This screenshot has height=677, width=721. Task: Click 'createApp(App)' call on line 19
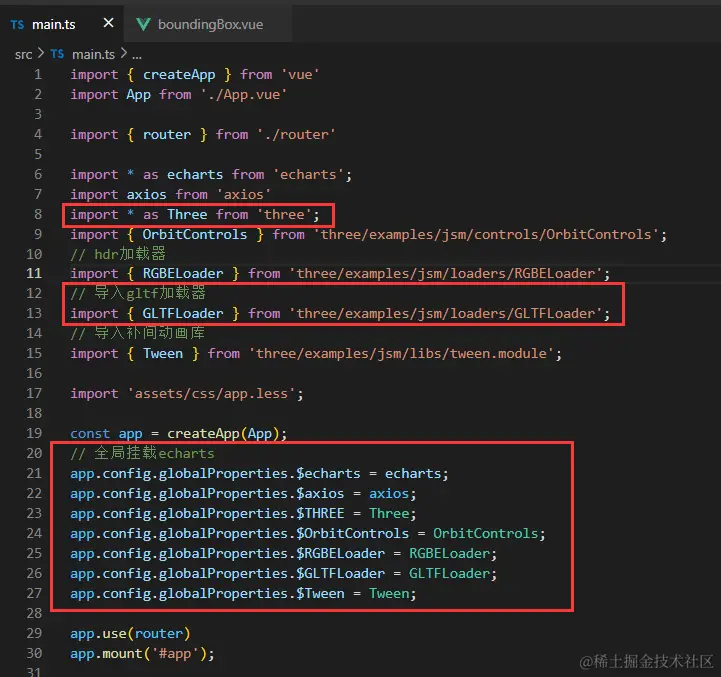(223, 434)
